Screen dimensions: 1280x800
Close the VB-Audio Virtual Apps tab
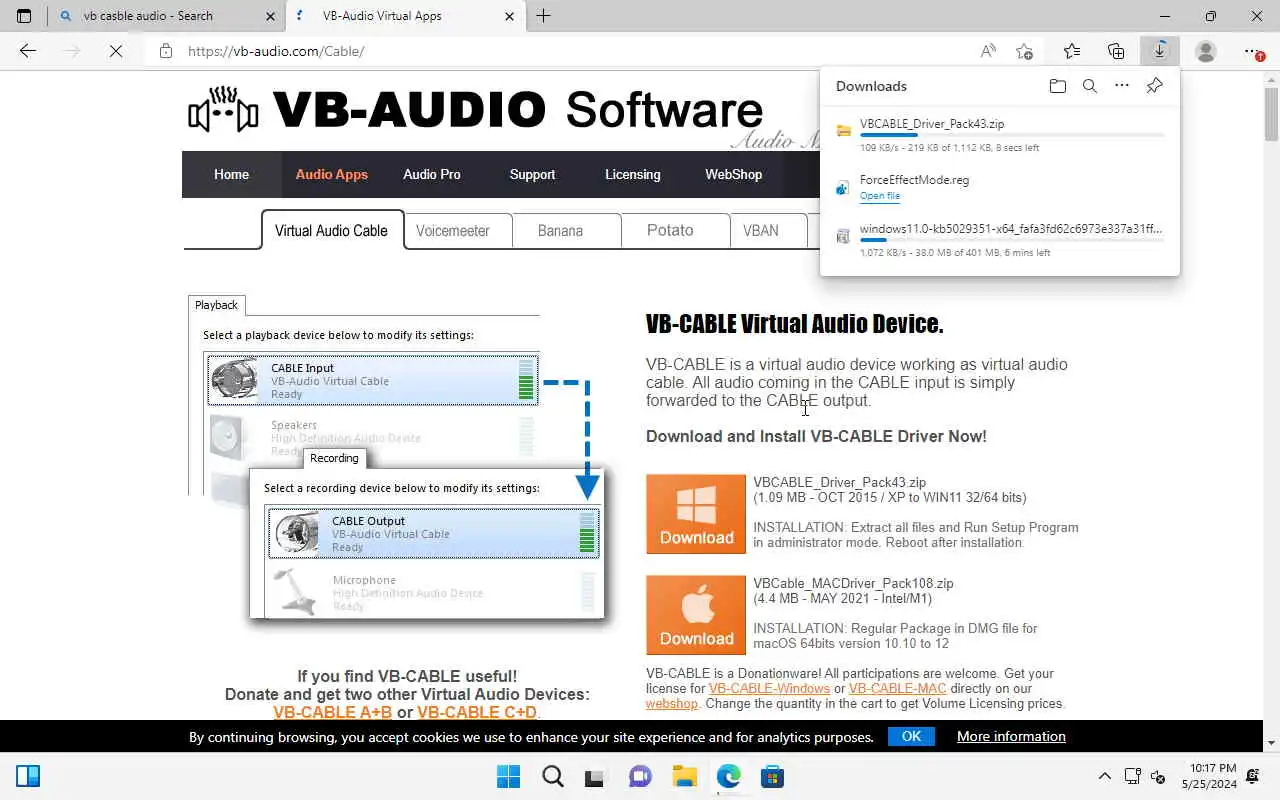point(510,16)
